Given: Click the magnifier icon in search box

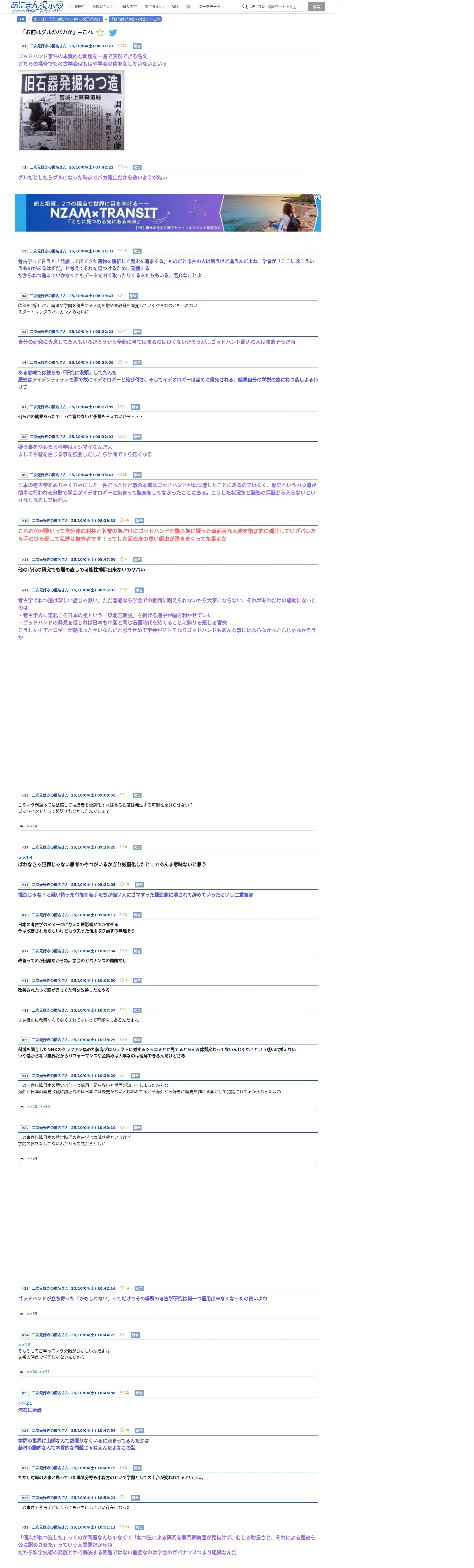Looking at the screenshot, I should pyautogui.click(x=245, y=7).
